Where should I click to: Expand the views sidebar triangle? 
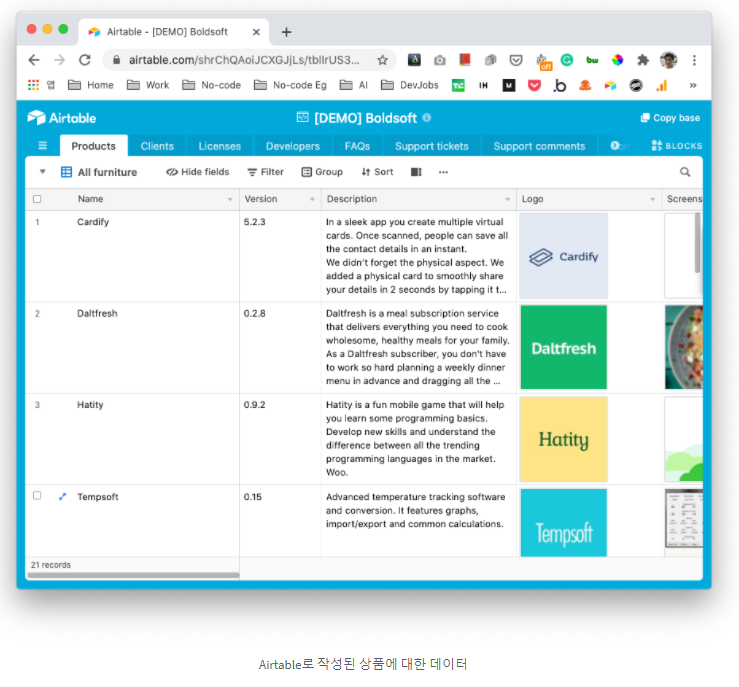42,172
